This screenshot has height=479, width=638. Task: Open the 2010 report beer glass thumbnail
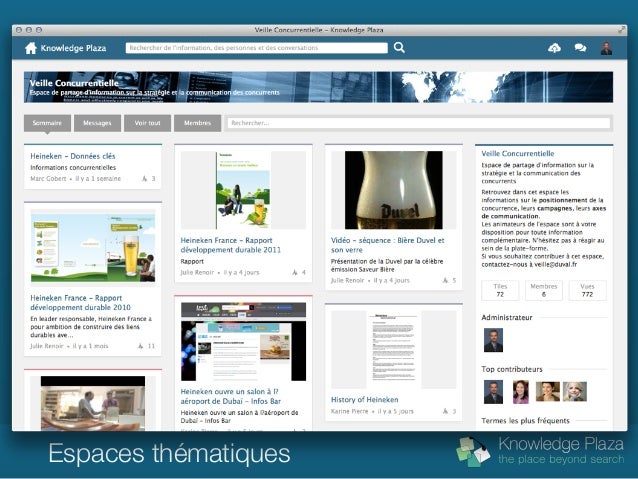(x=93, y=247)
